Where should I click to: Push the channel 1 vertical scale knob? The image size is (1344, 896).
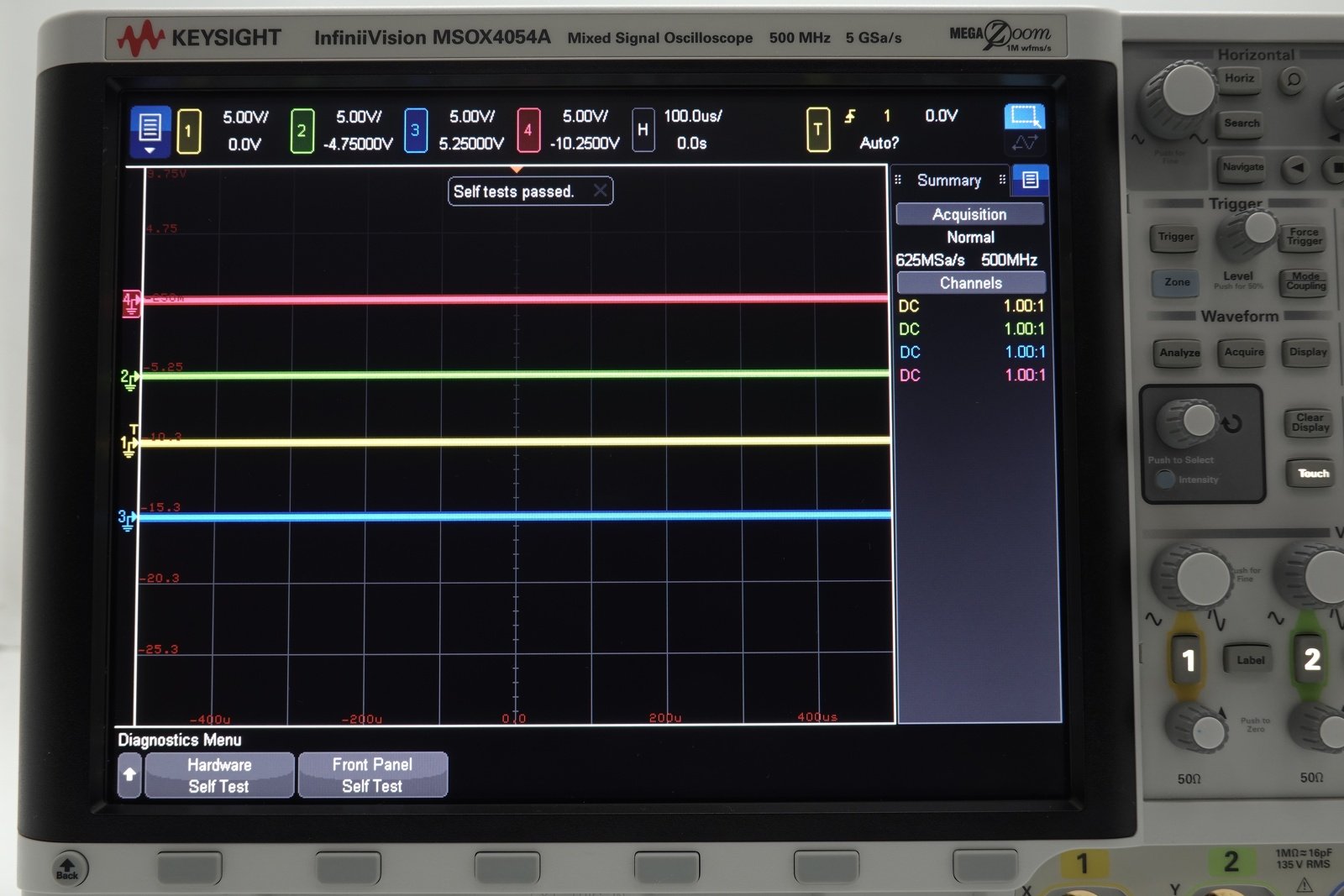pyautogui.click(x=1198, y=578)
